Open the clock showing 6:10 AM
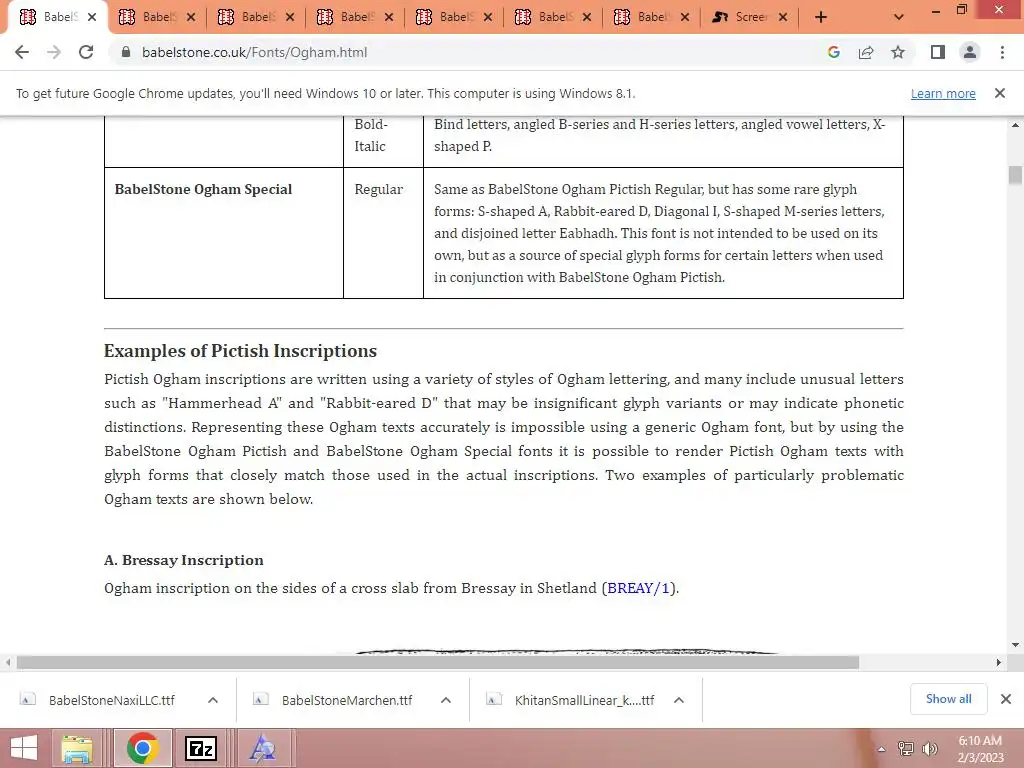The width and height of the screenshot is (1024, 768). (980, 749)
